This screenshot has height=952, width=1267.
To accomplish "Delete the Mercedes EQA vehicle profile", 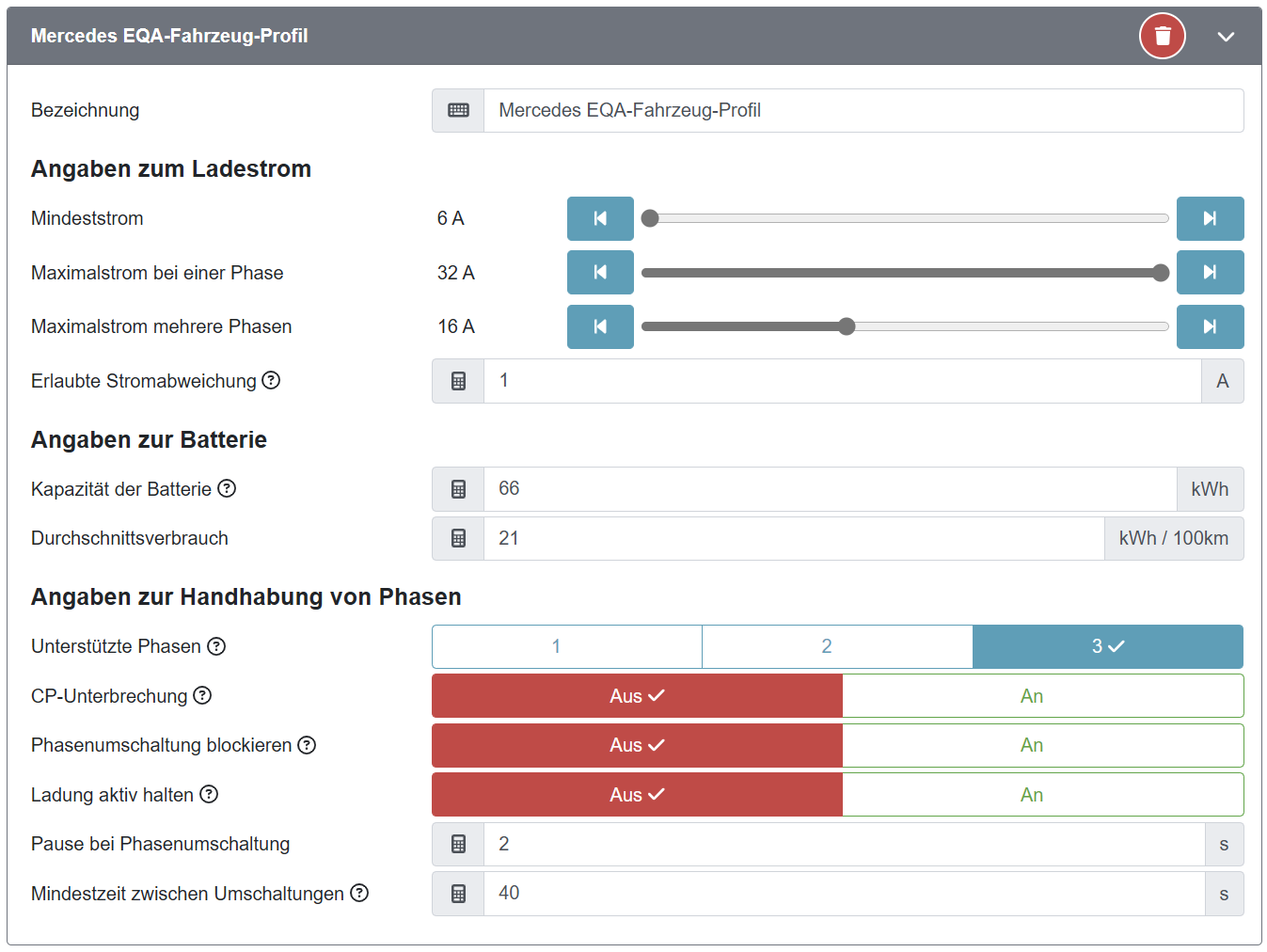I will click(1162, 37).
